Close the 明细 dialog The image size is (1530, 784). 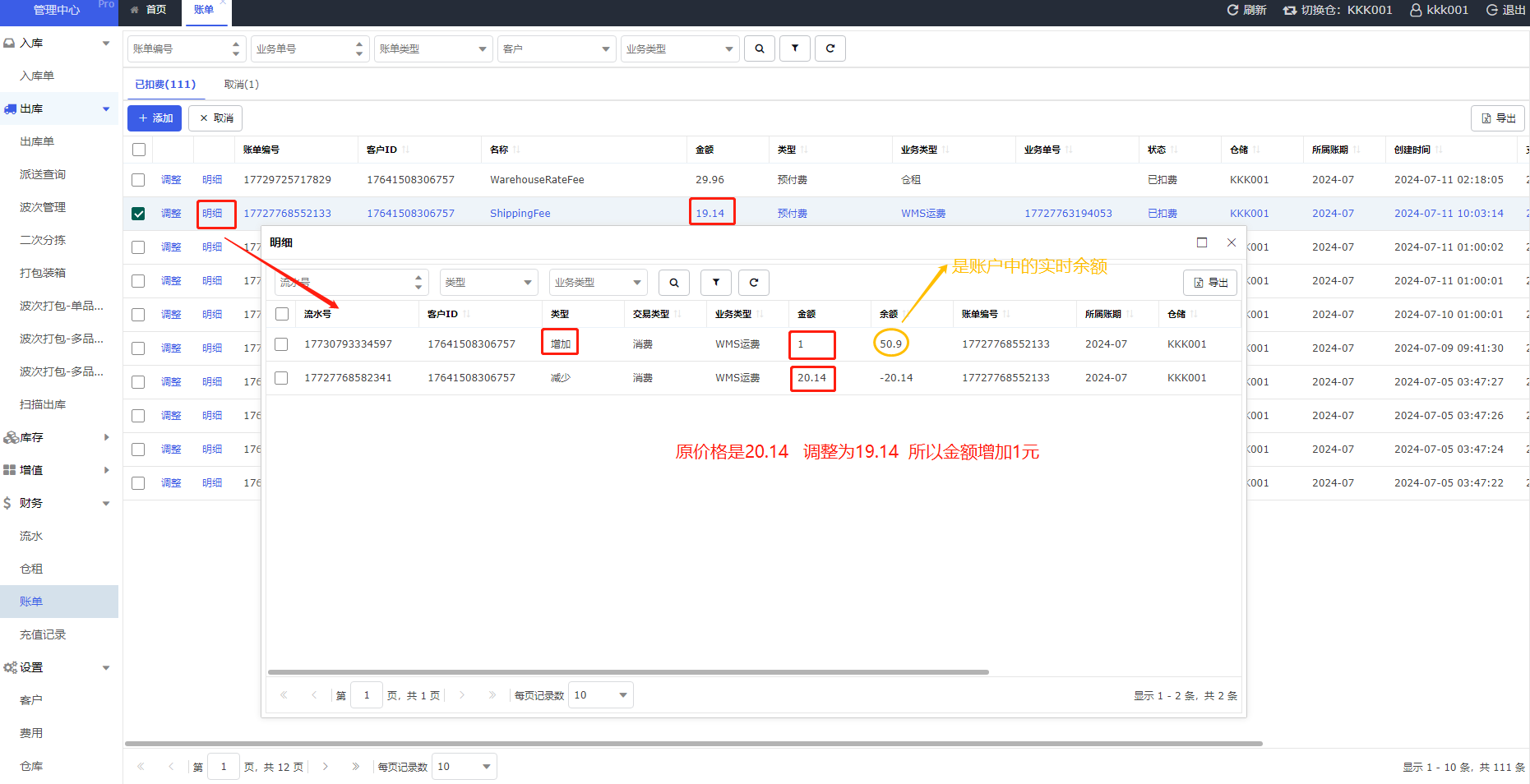[x=1232, y=242]
